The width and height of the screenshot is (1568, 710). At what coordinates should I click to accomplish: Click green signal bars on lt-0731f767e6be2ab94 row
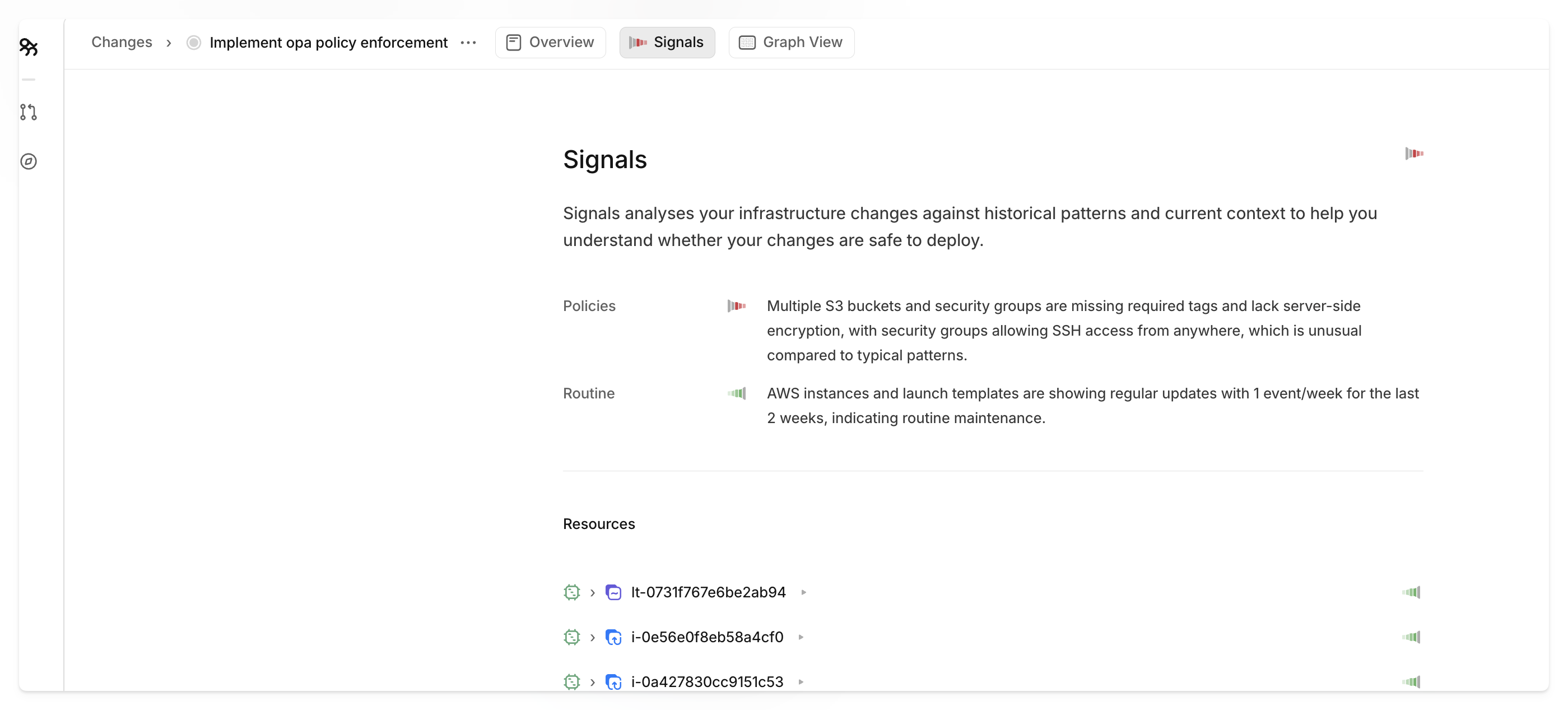[1411, 592]
